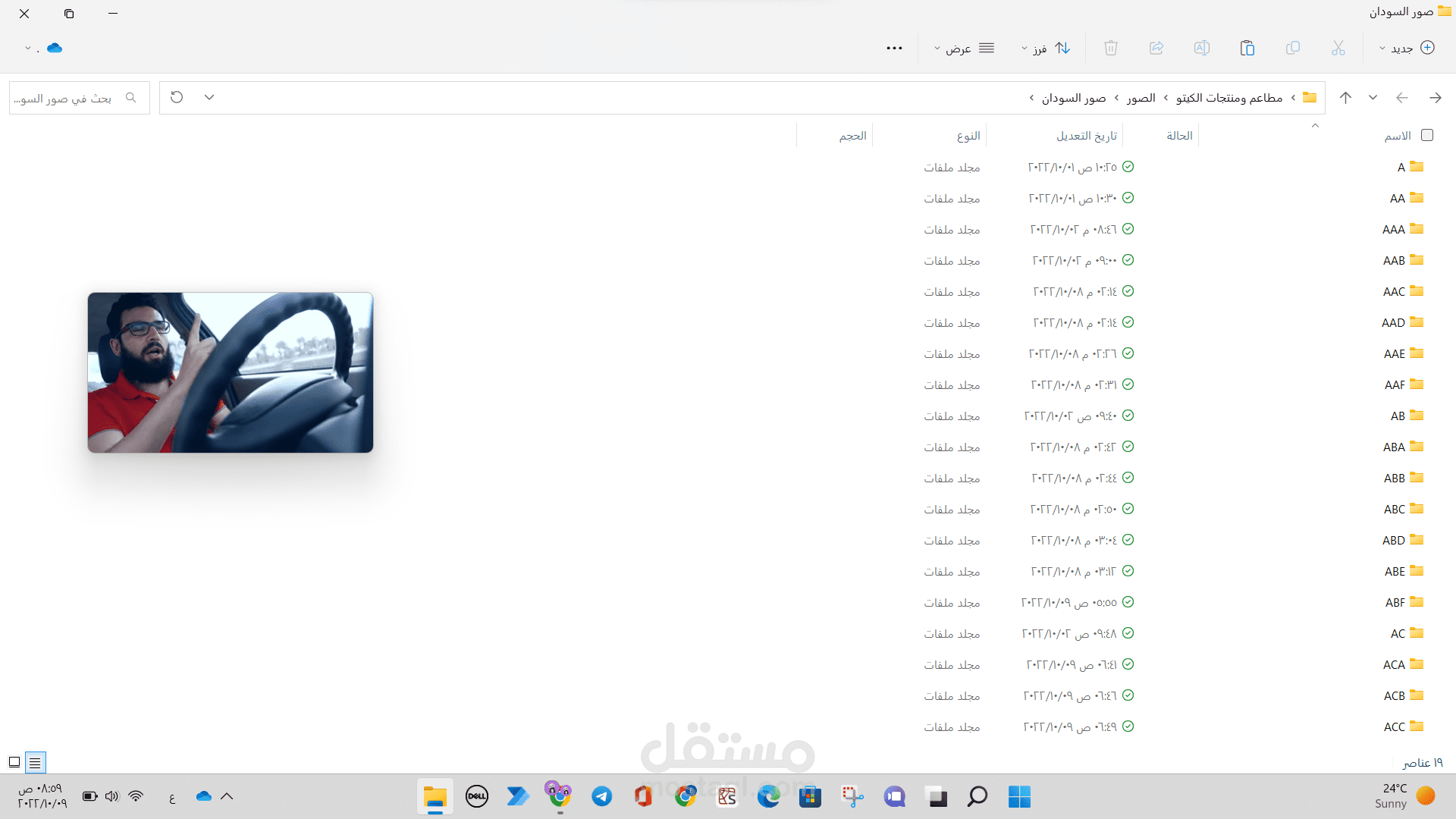The image size is (1456, 819).
Task: Click the Copy icon in toolbar
Action: 1293,48
